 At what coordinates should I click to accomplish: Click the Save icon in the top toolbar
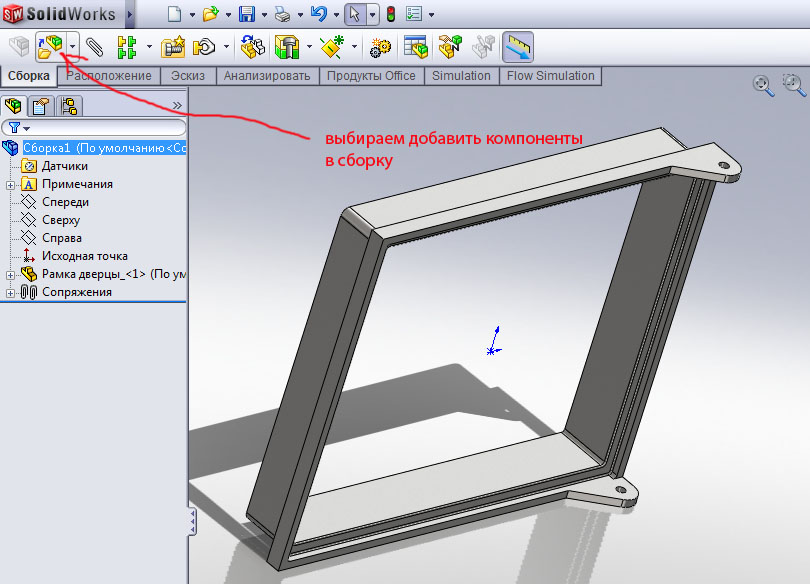tap(246, 14)
